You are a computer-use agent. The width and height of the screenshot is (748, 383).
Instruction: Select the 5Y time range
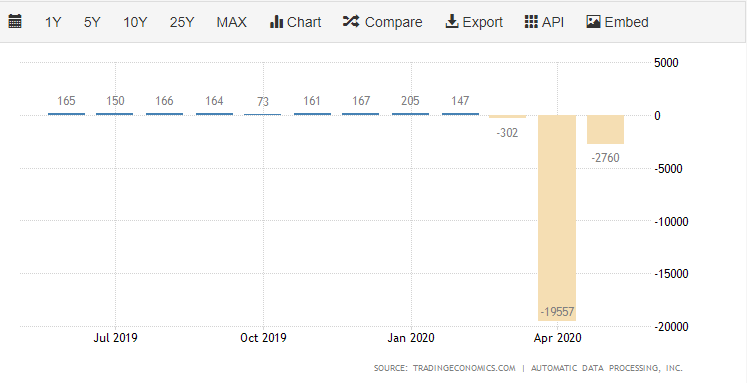coord(92,22)
